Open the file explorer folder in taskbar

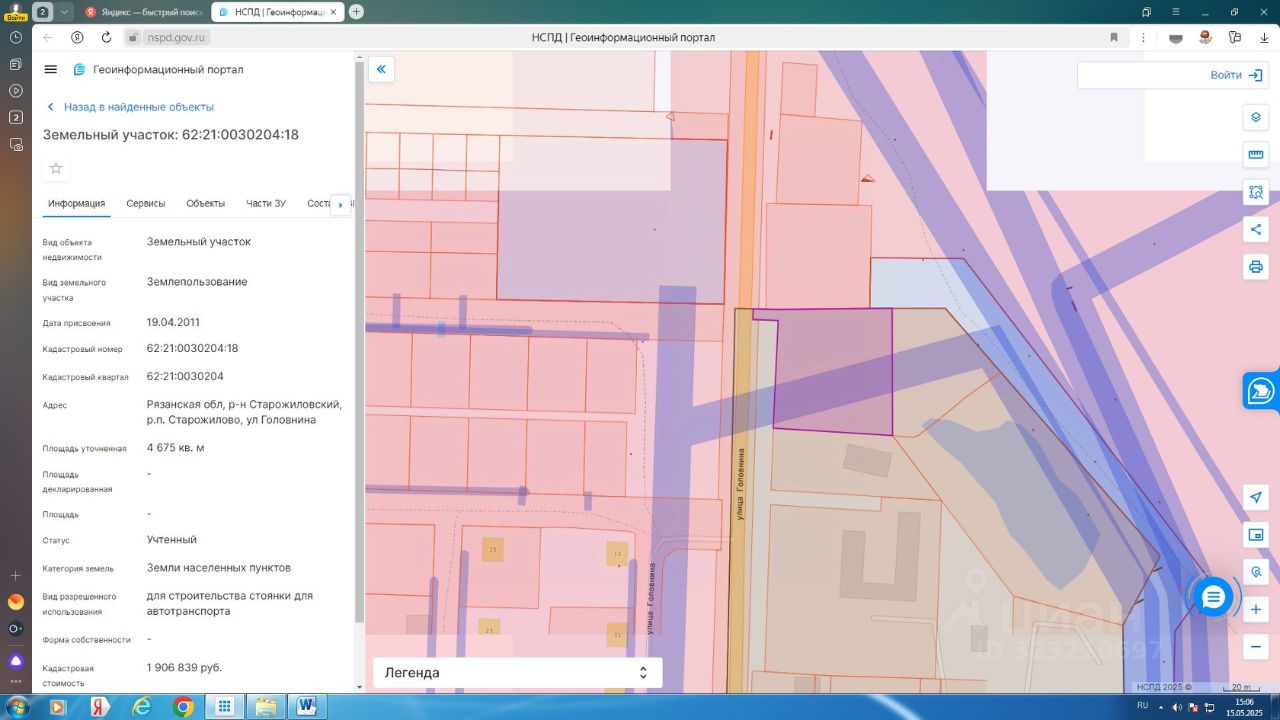pyautogui.click(x=266, y=707)
